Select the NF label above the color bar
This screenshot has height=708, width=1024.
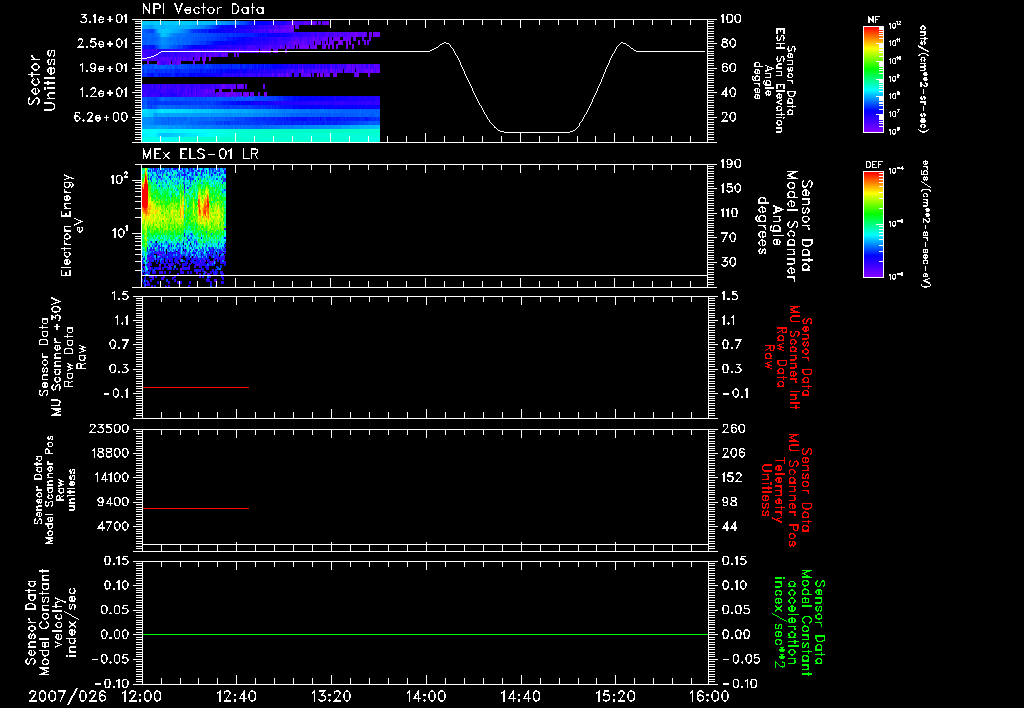coord(873,20)
